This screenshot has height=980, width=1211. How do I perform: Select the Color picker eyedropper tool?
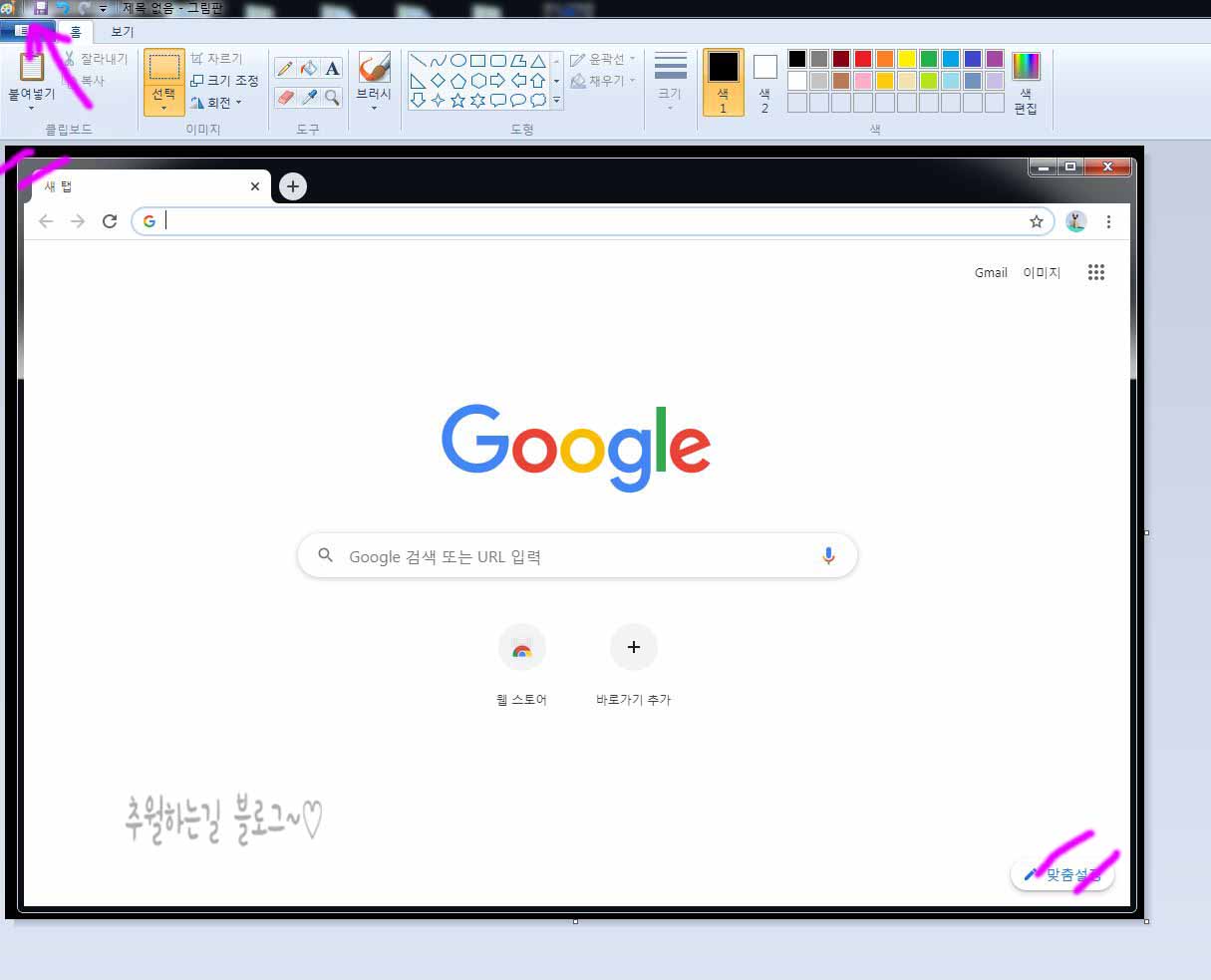[309, 97]
